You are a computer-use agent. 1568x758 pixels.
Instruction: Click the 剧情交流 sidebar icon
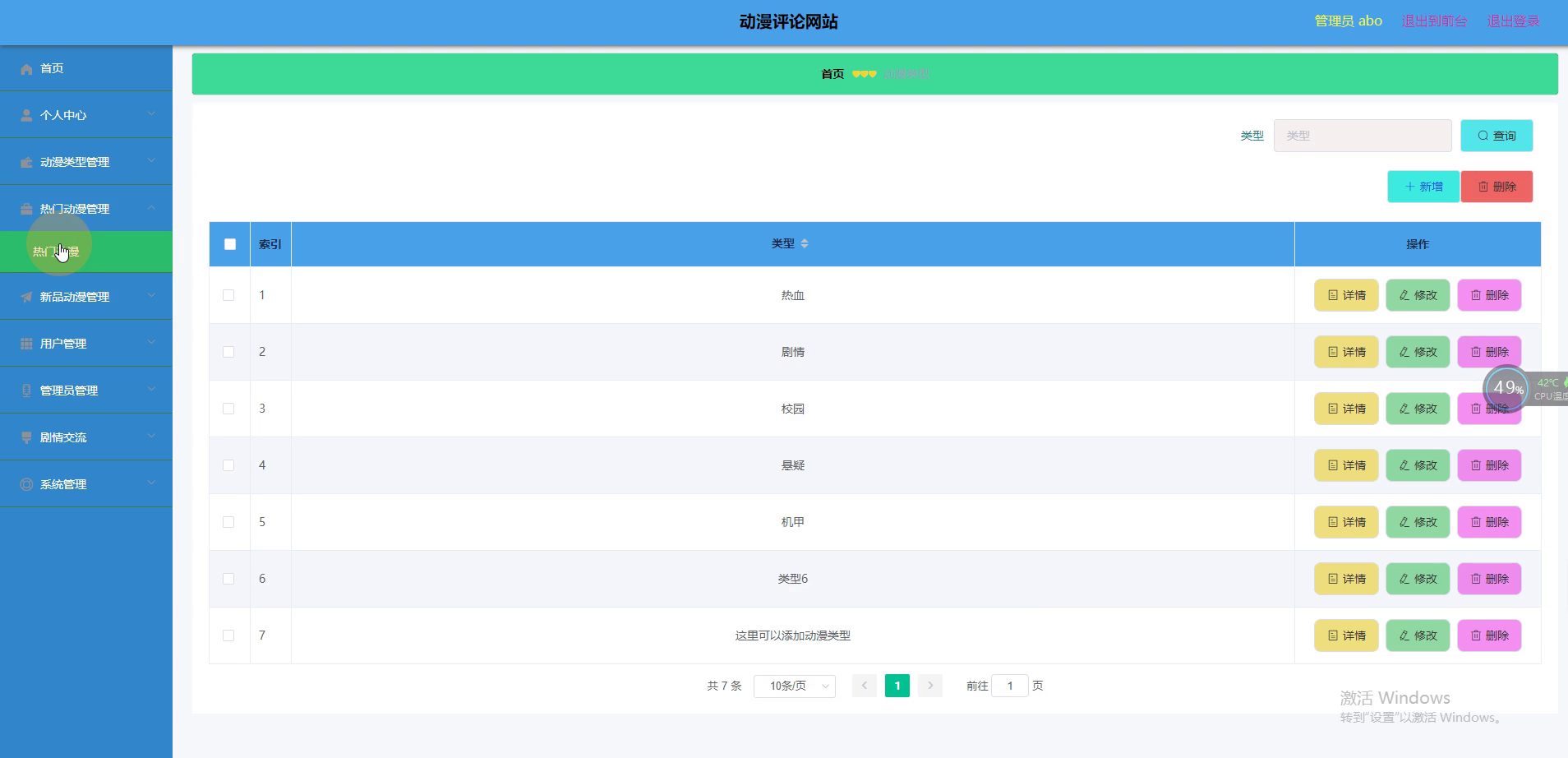tap(26, 438)
